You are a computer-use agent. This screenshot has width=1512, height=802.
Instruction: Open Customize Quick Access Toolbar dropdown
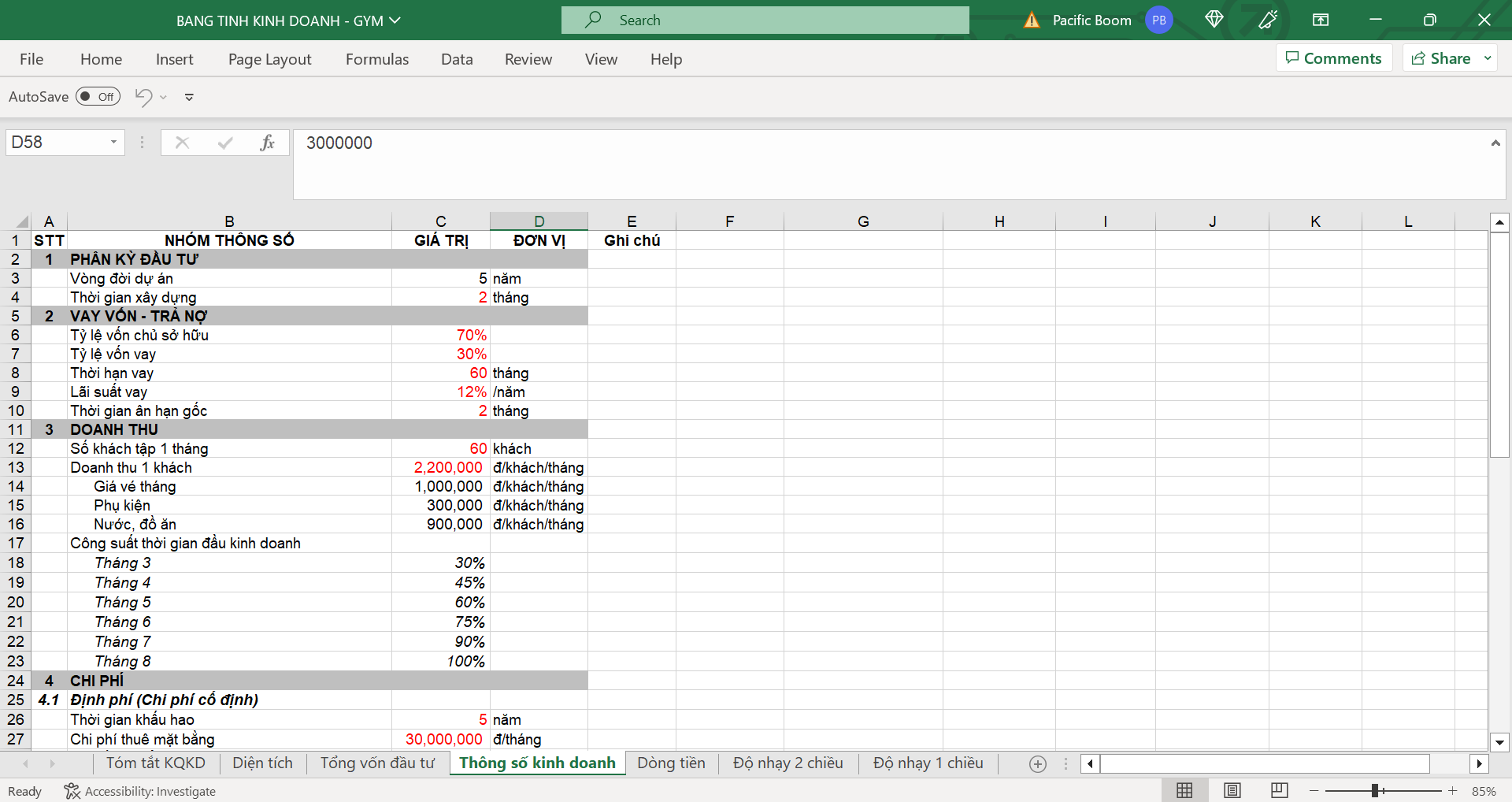pos(189,97)
